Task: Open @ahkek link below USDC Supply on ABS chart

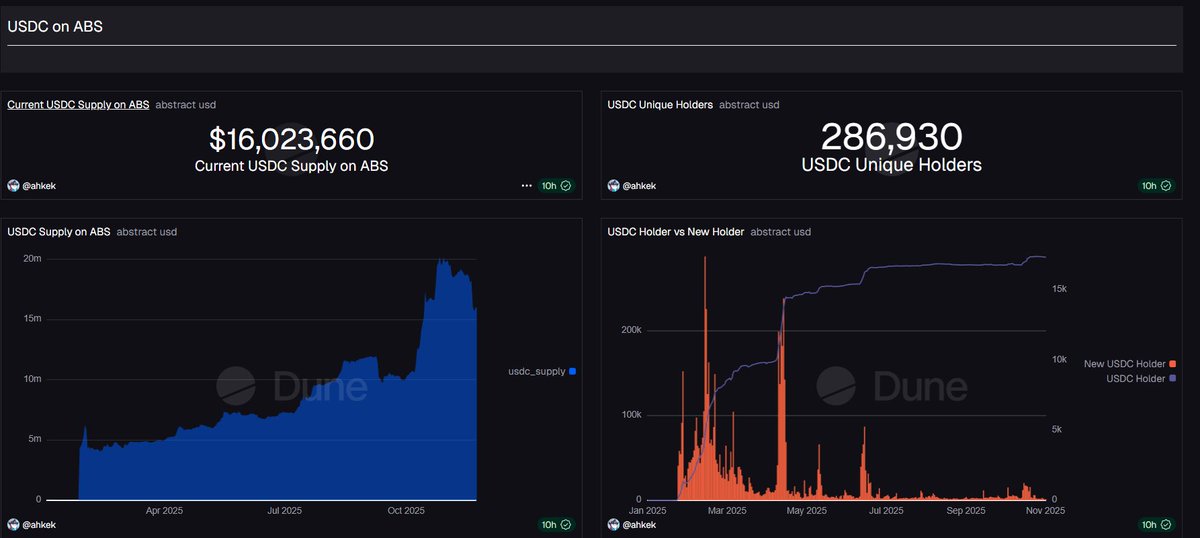Action: click(39, 524)
